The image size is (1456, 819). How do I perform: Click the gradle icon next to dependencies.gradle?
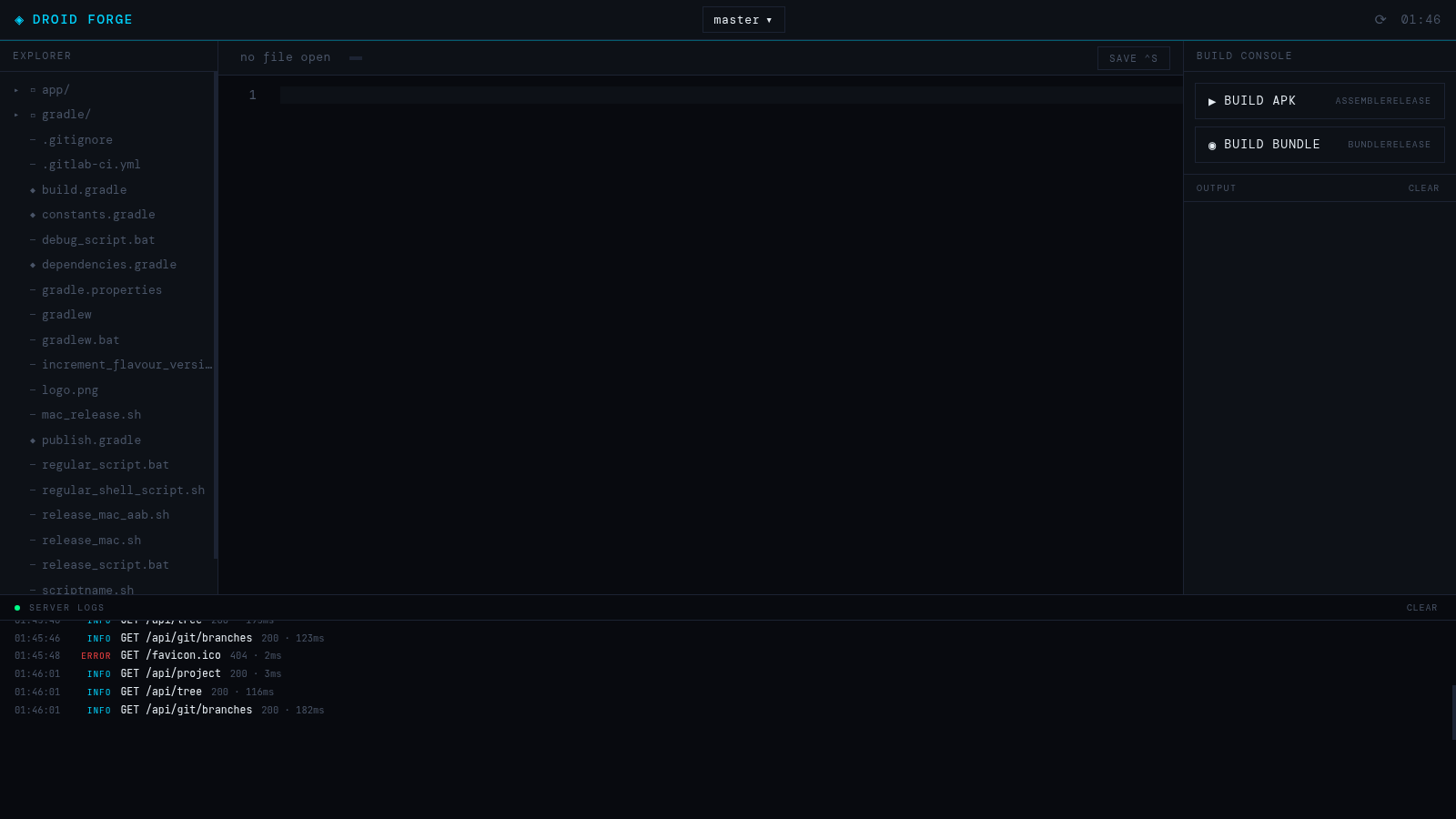point(33,264)
